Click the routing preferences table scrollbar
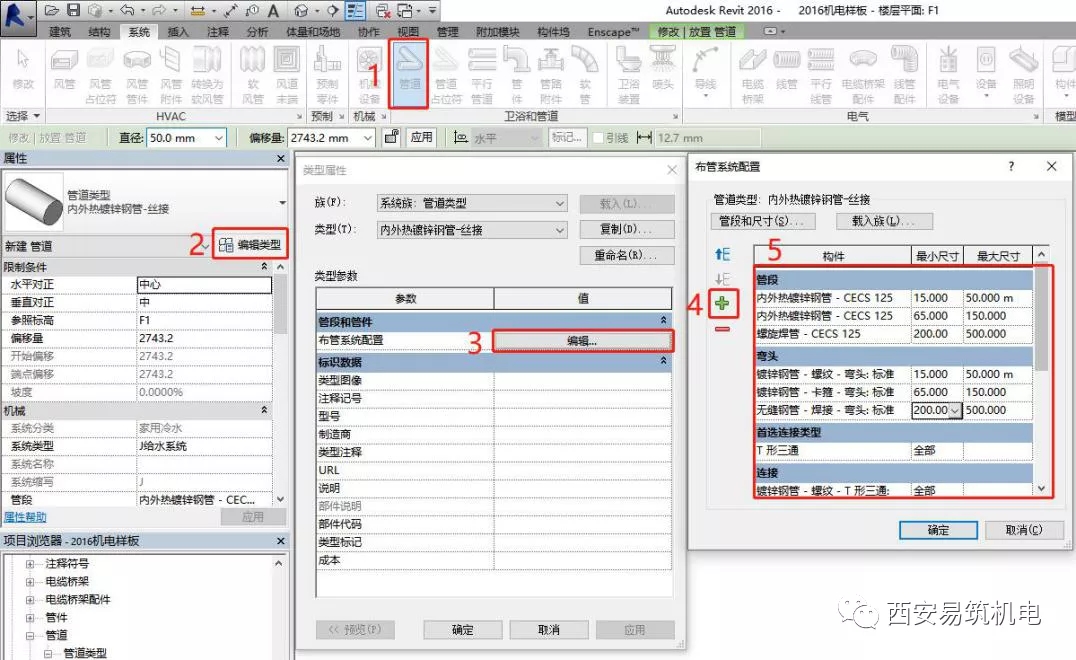The image size is (1076, 660). pos(1042,371)
